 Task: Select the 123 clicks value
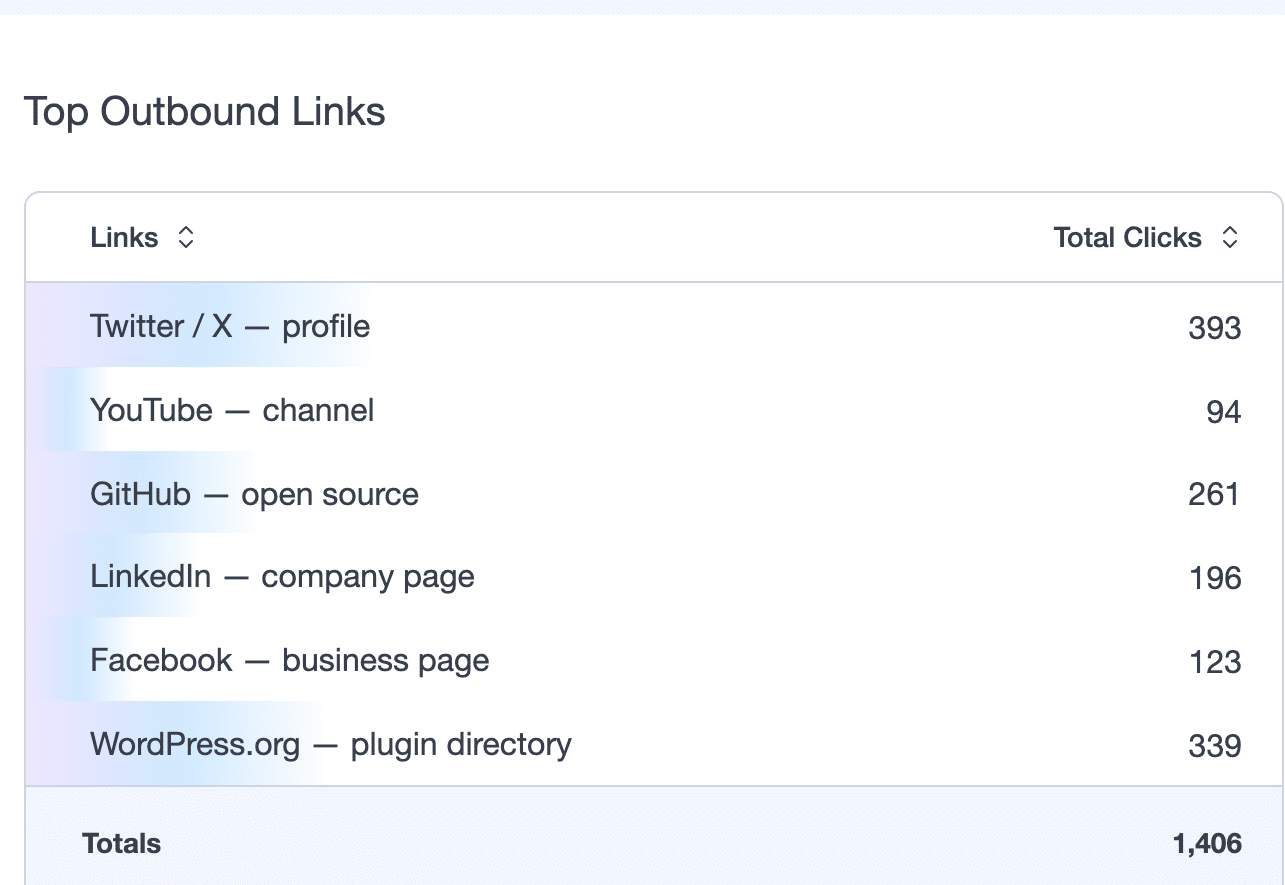tap(1214, 662)
